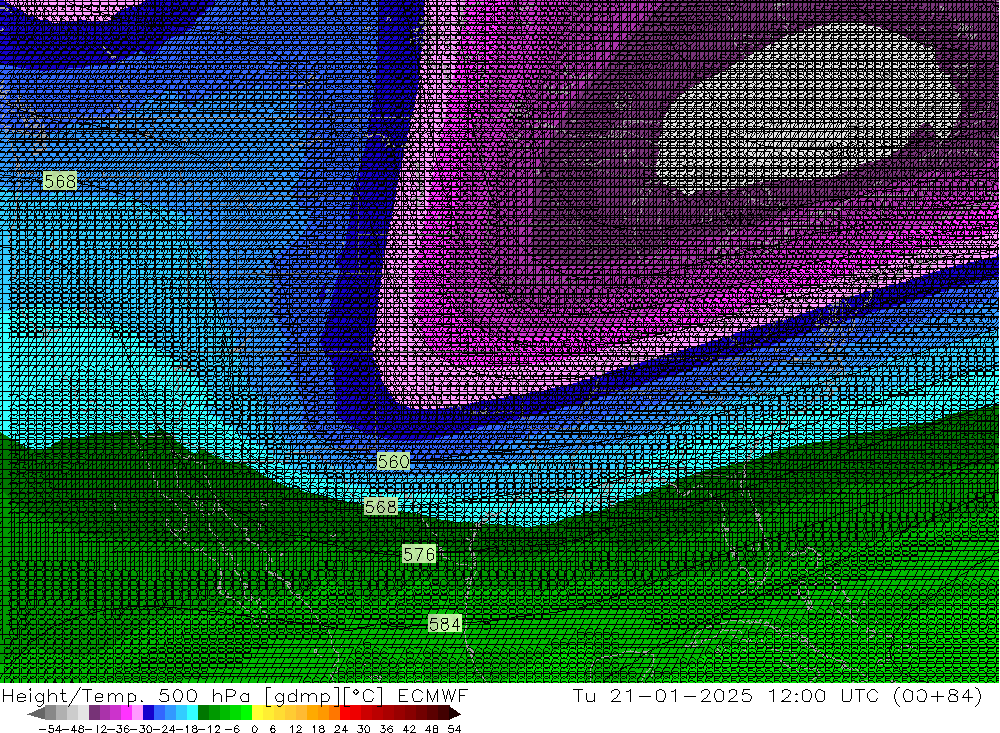Click the '0' legend scale value

point(254,729)
